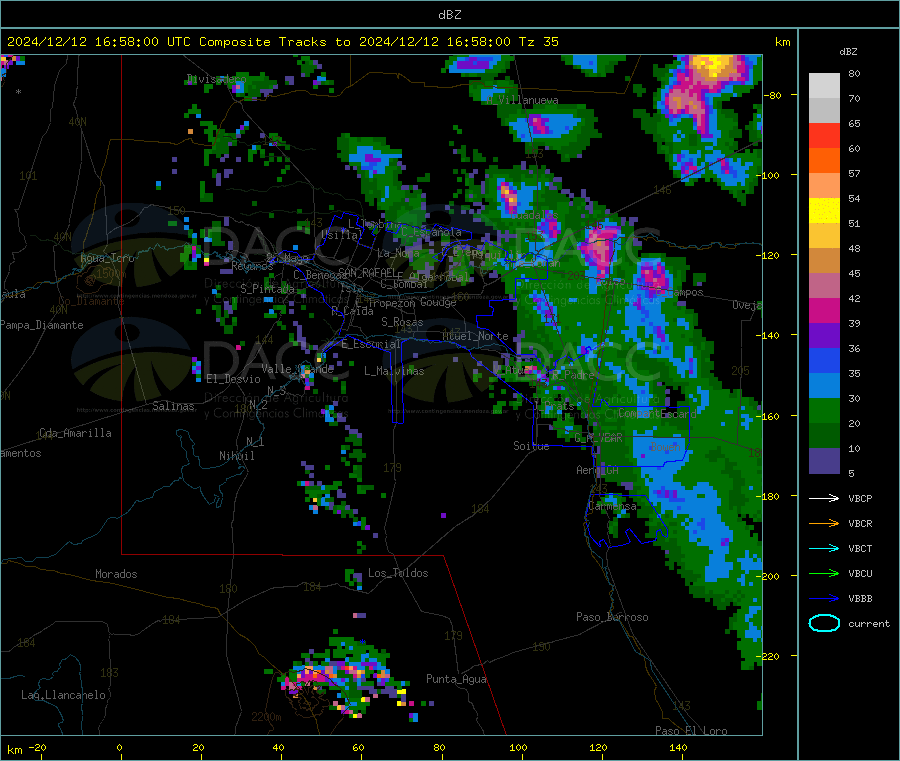Click the 'Lag.Llancanelo' map label

click(63, 695)
